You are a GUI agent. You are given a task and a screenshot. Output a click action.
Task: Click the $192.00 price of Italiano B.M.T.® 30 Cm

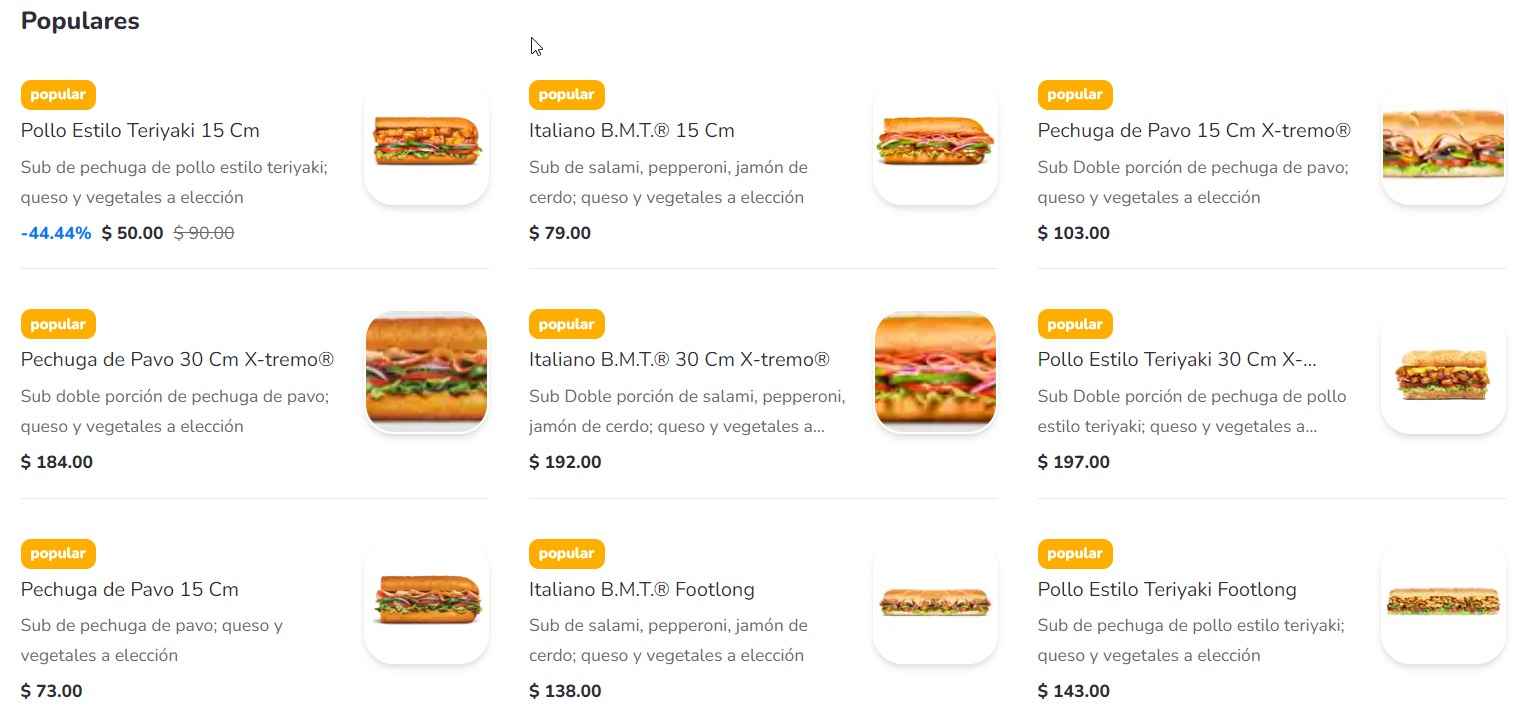coord(565,462)
